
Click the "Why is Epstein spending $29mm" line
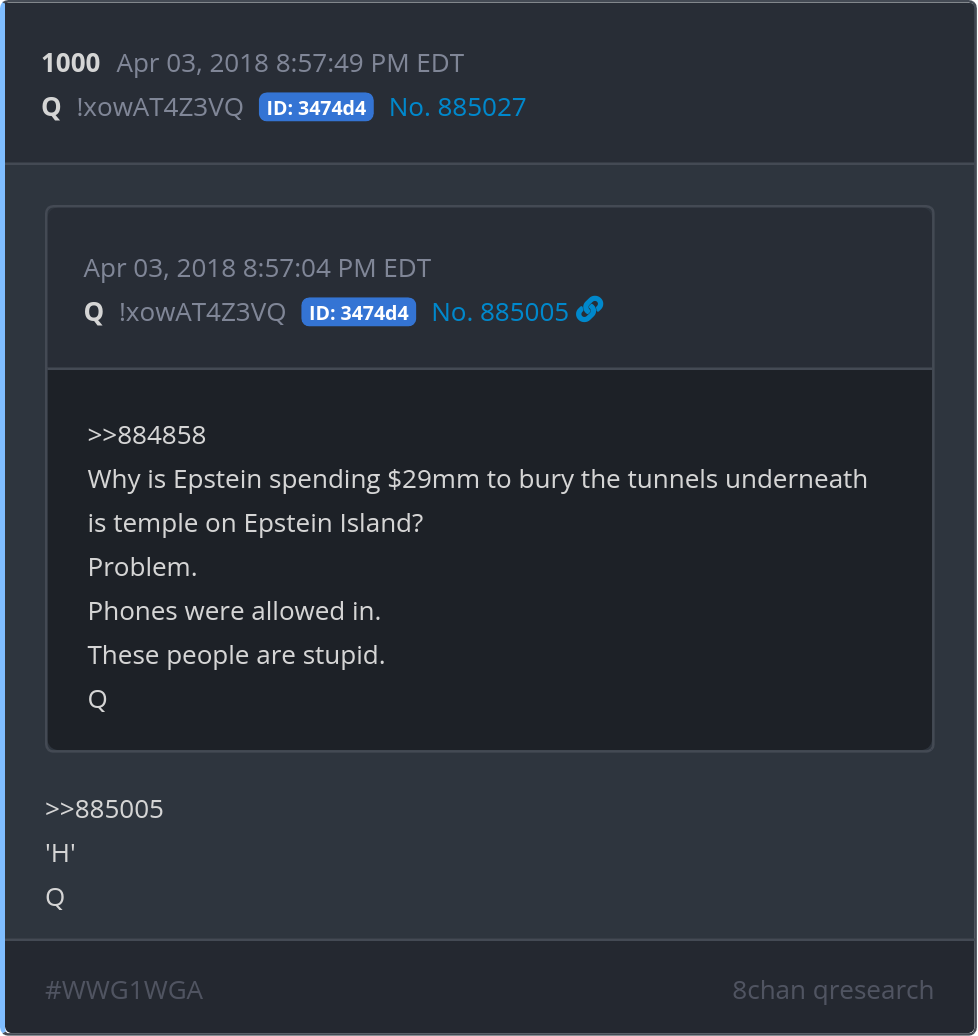click(x=477, y=479)
